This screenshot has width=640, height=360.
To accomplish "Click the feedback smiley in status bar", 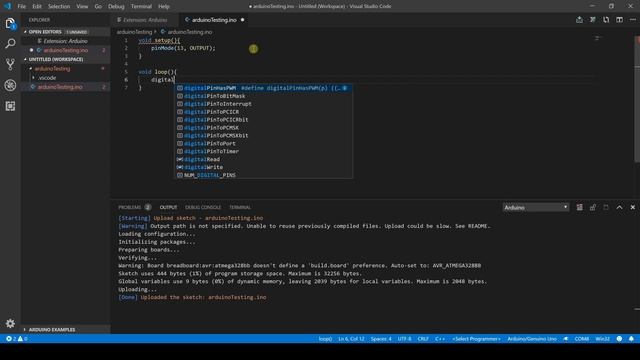I will 619,339.
